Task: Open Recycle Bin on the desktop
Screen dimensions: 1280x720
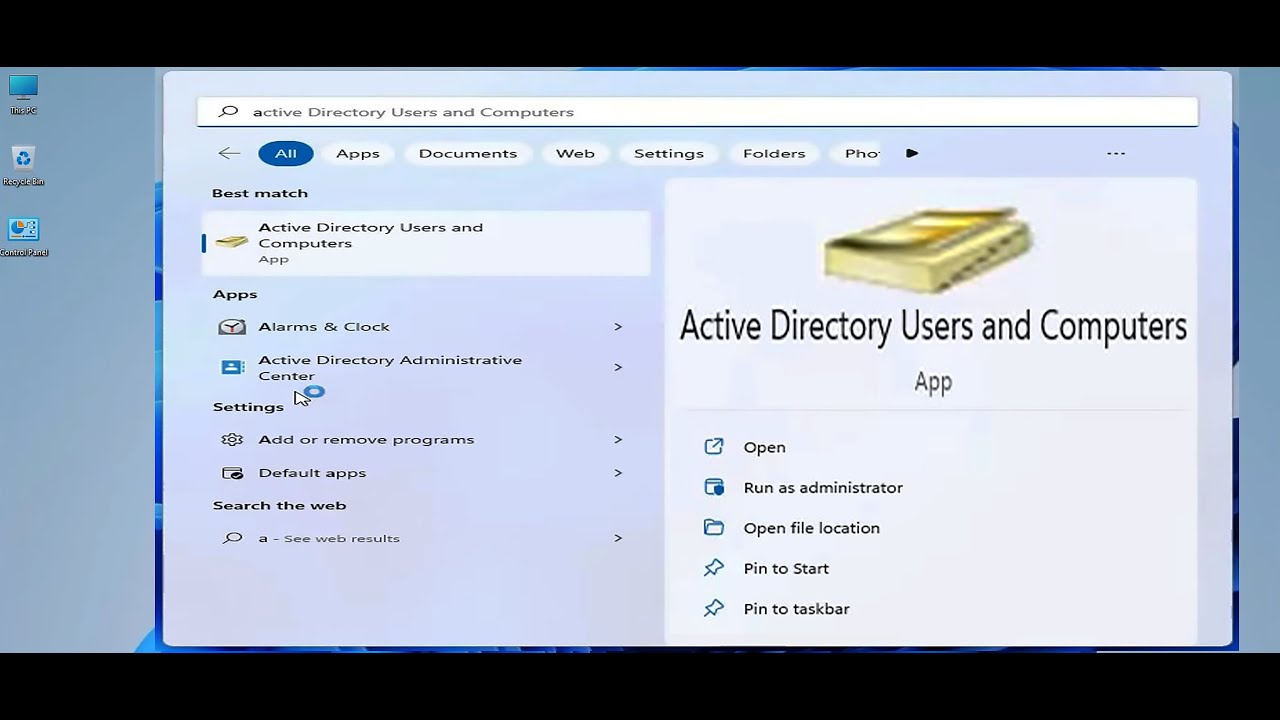Action: (23, 160)
